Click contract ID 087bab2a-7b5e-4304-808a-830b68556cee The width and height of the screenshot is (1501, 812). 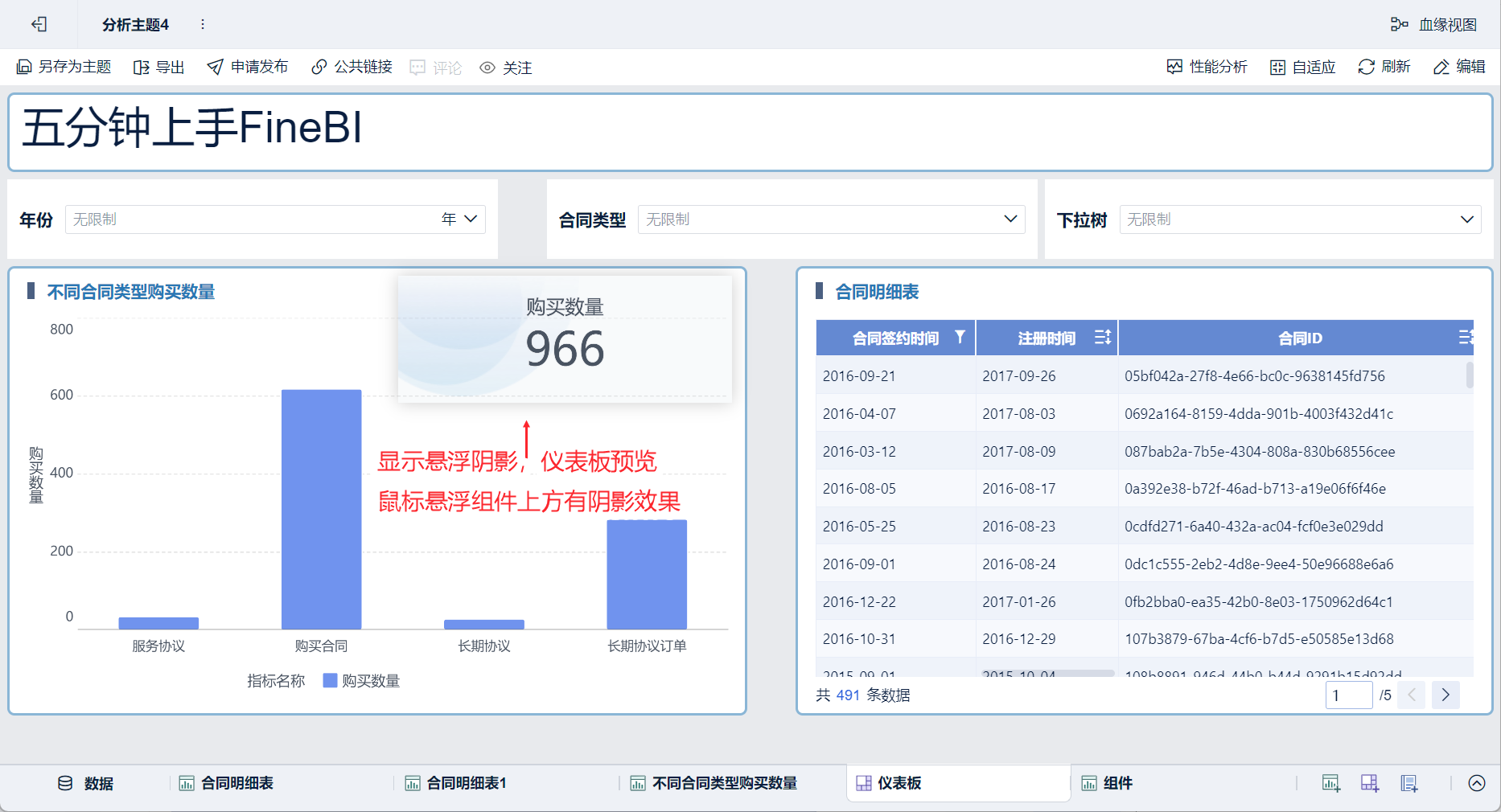point(1260,452)
